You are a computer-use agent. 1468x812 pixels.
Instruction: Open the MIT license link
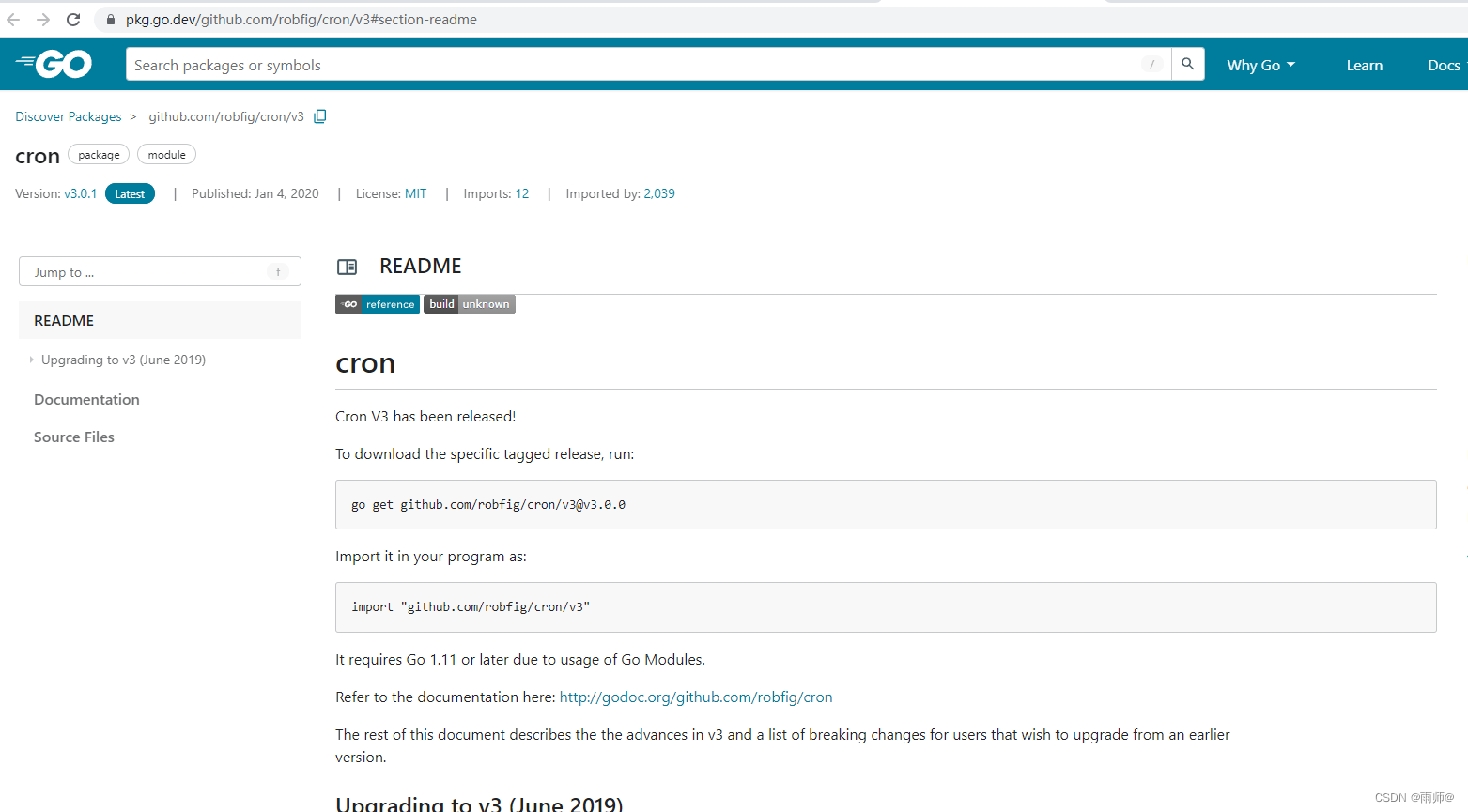click(416, 193)
